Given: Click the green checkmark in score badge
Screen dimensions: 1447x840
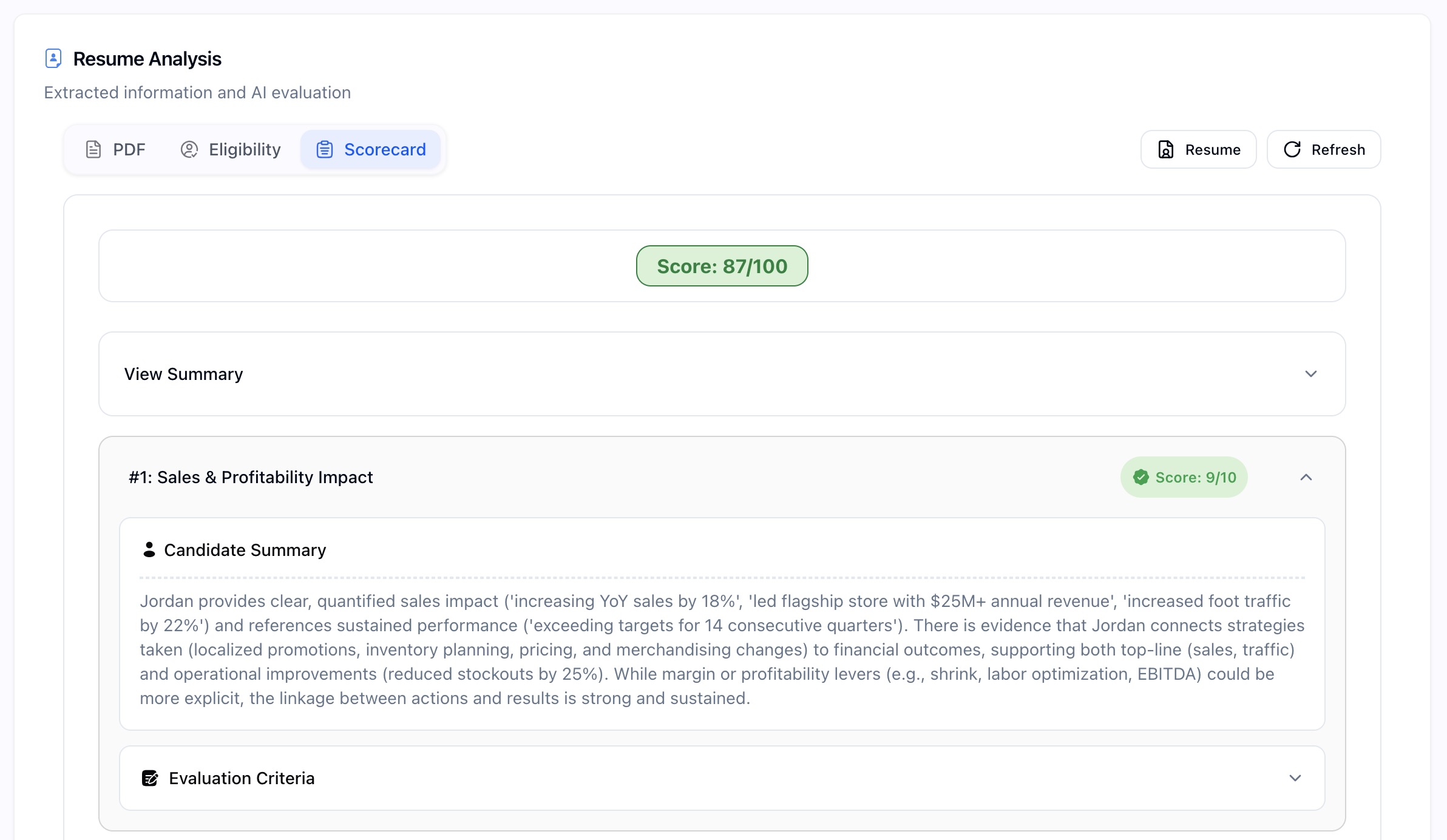Looking at the screenshot, I should point(1141,477).
